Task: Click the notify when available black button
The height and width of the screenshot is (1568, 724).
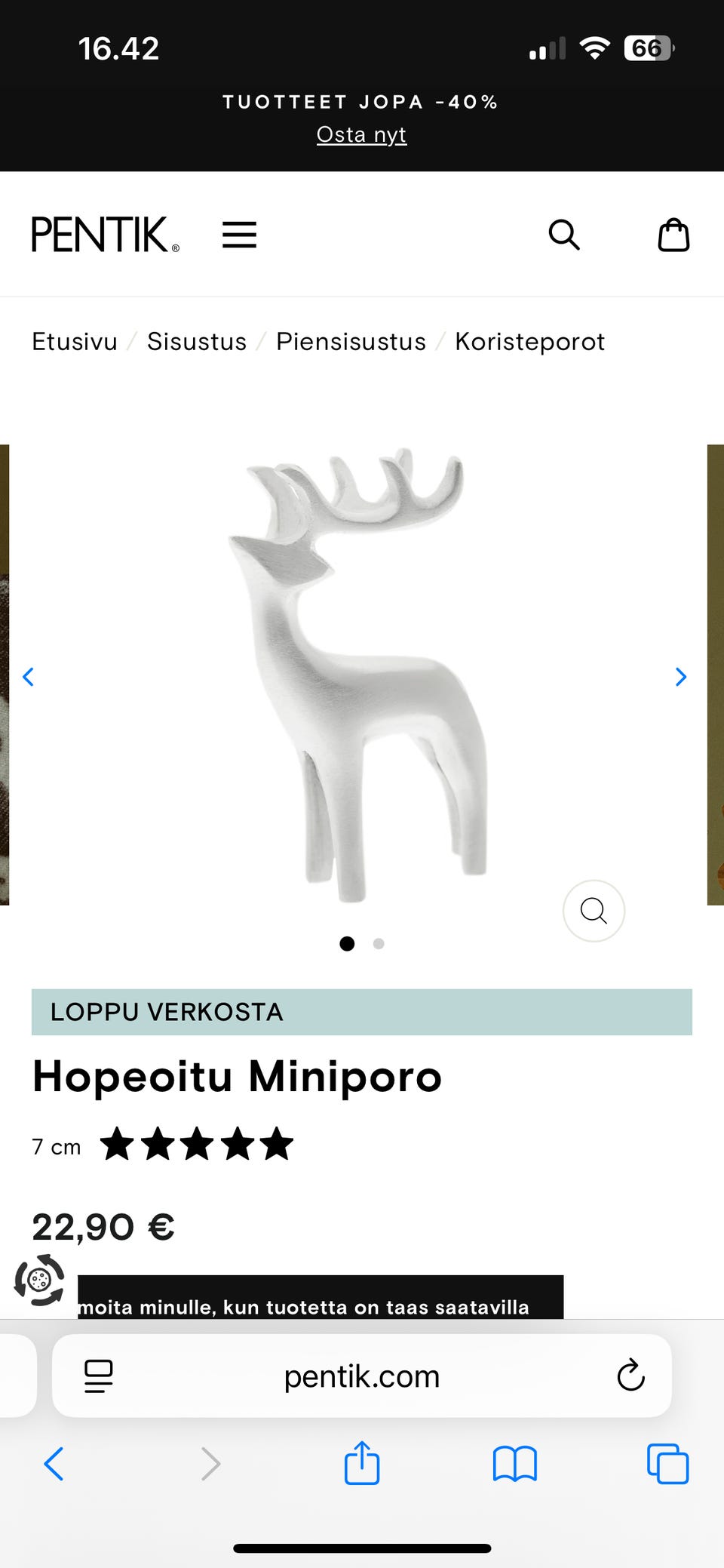Action: point(321,1297)
